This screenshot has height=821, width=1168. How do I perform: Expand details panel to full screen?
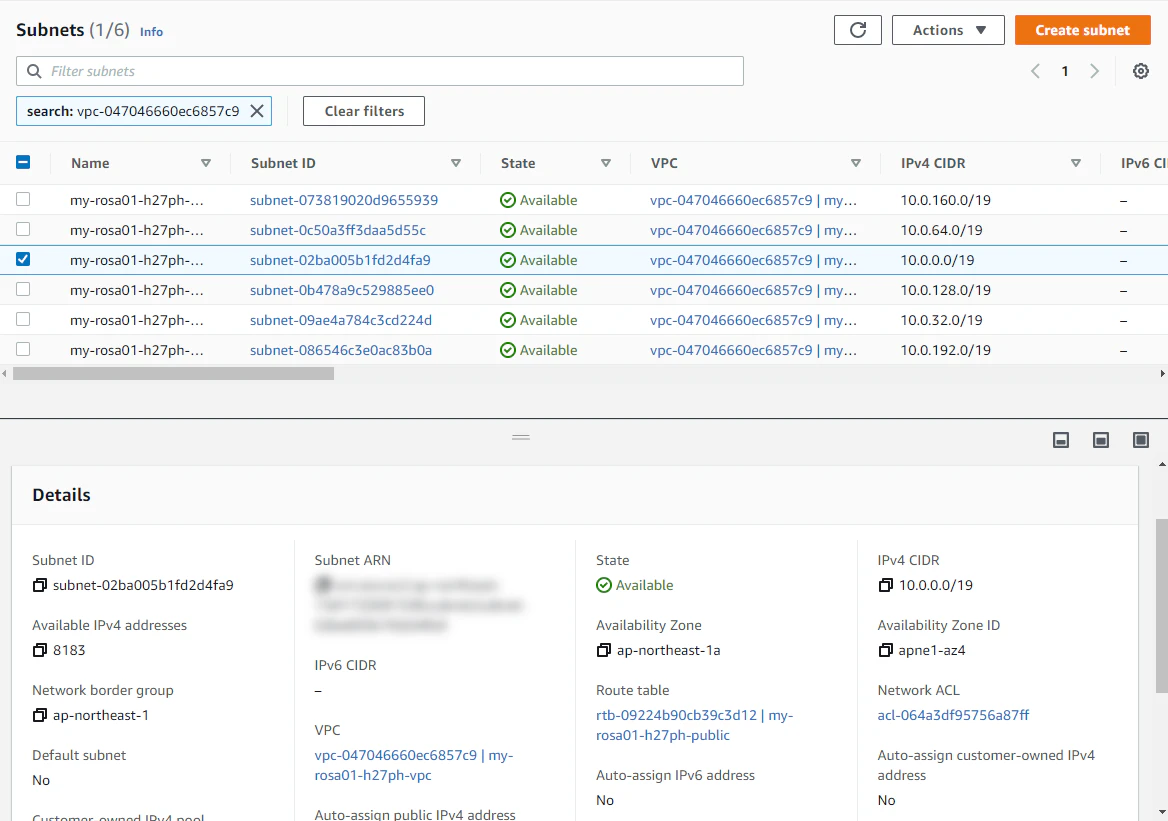pyautogui.click(x=1140, y=440)
